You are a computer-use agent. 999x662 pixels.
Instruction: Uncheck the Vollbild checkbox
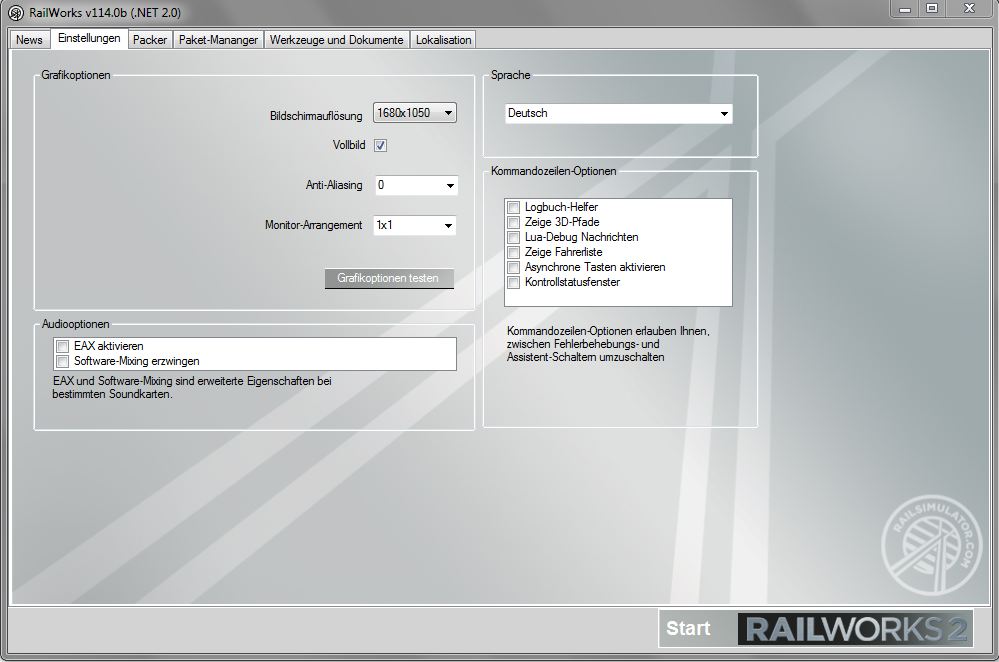click(x=380, y=145)
